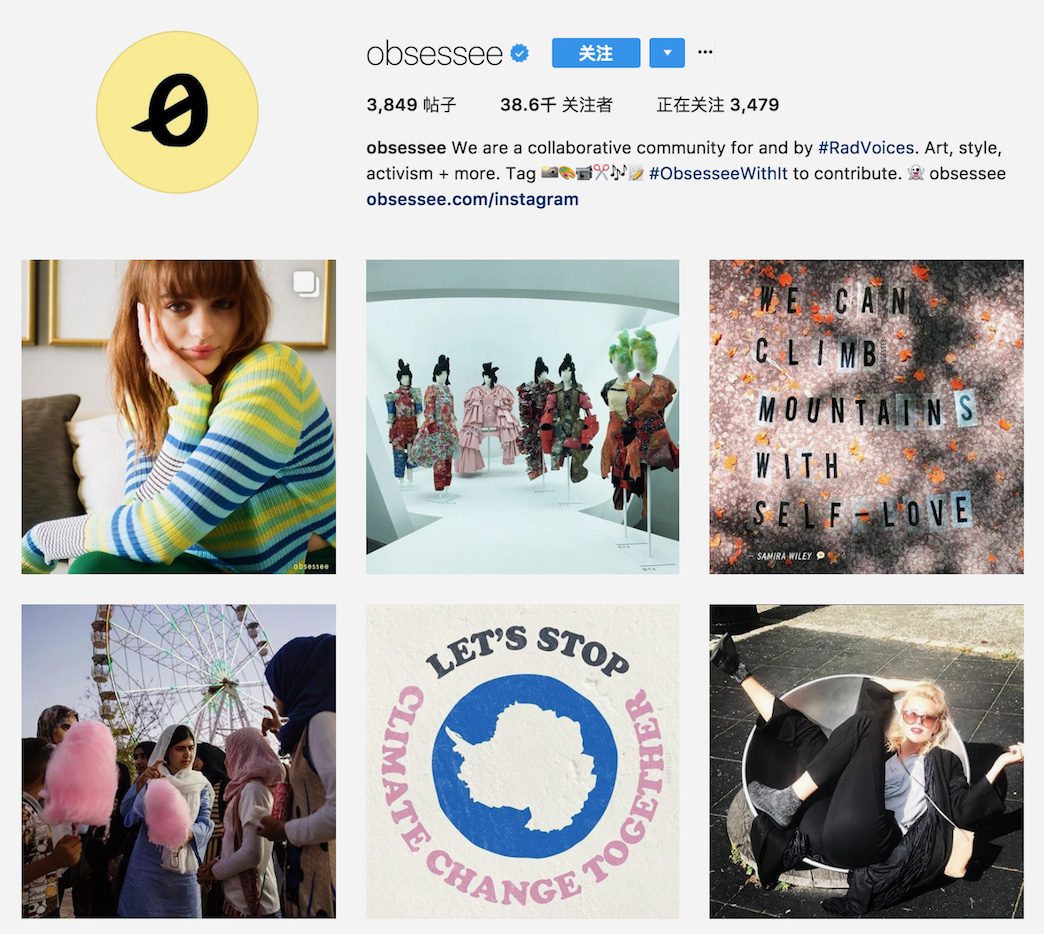1044x934 pixels.
Task: Open the obsessee.com/instagram link
Action: click(472, 199)
